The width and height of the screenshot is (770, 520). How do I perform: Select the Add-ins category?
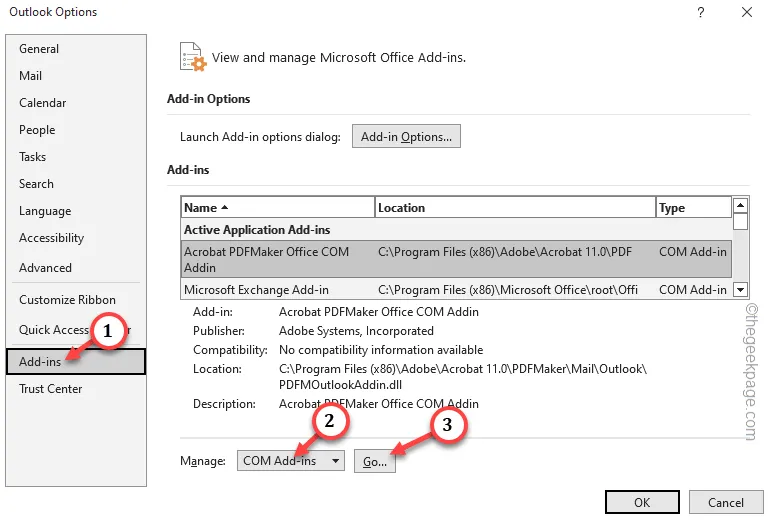76,361
